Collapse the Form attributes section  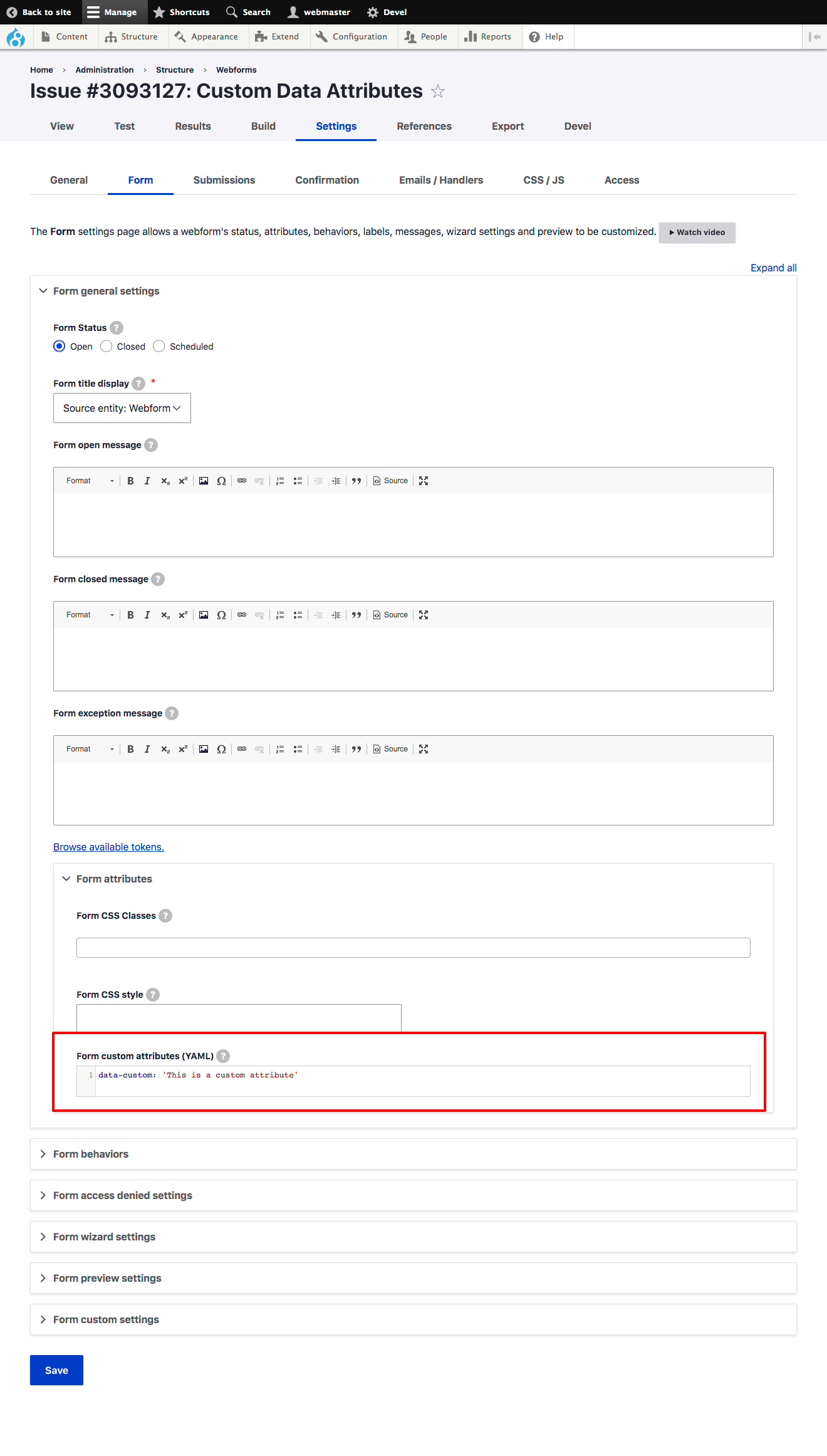click(114, 879)
